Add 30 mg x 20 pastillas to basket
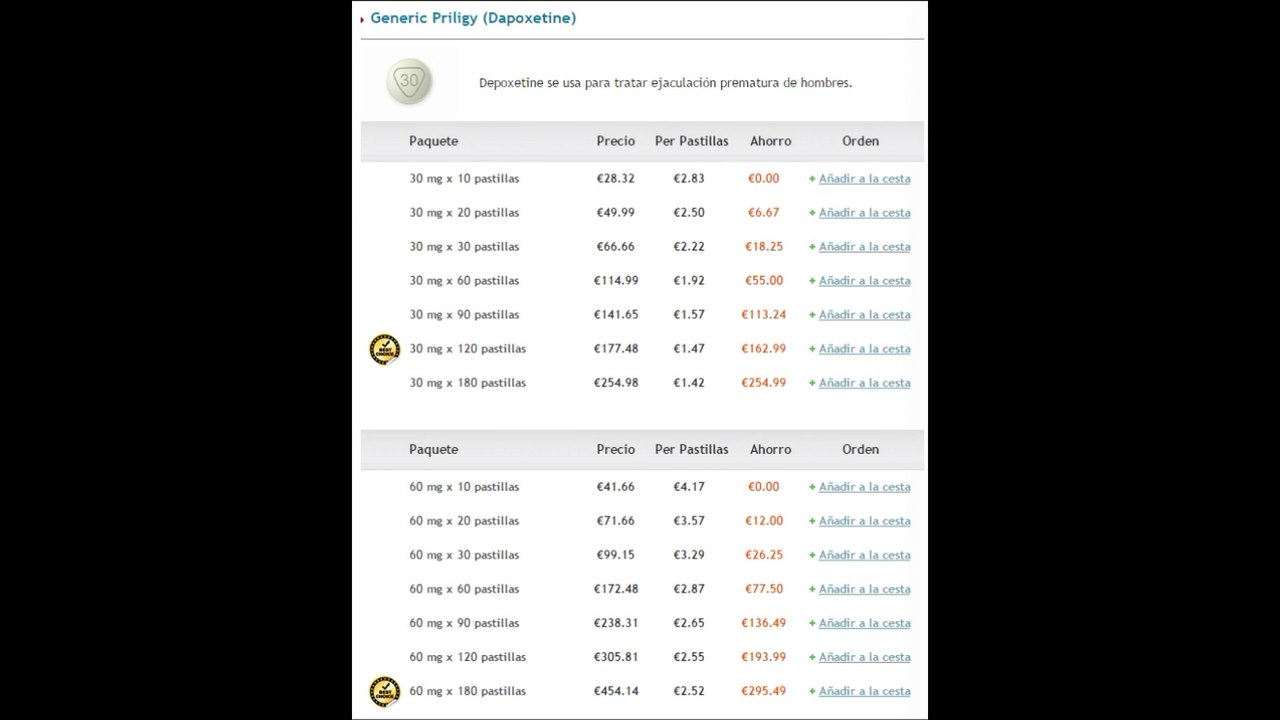The height and width of the screenshot is (720, 1280). click(x=864, y=213)
